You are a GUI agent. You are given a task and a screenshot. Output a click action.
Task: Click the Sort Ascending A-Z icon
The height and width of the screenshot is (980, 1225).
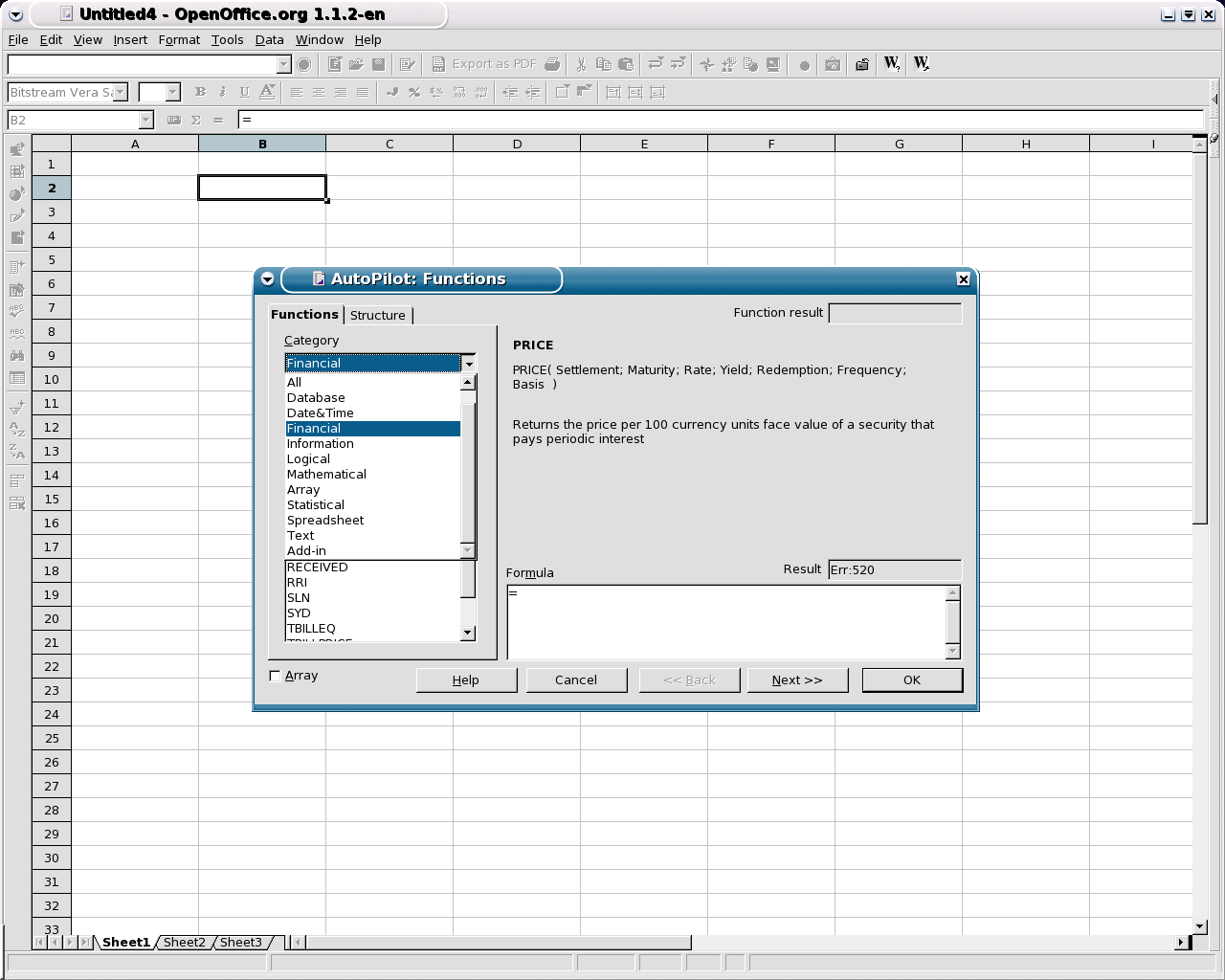17,430
